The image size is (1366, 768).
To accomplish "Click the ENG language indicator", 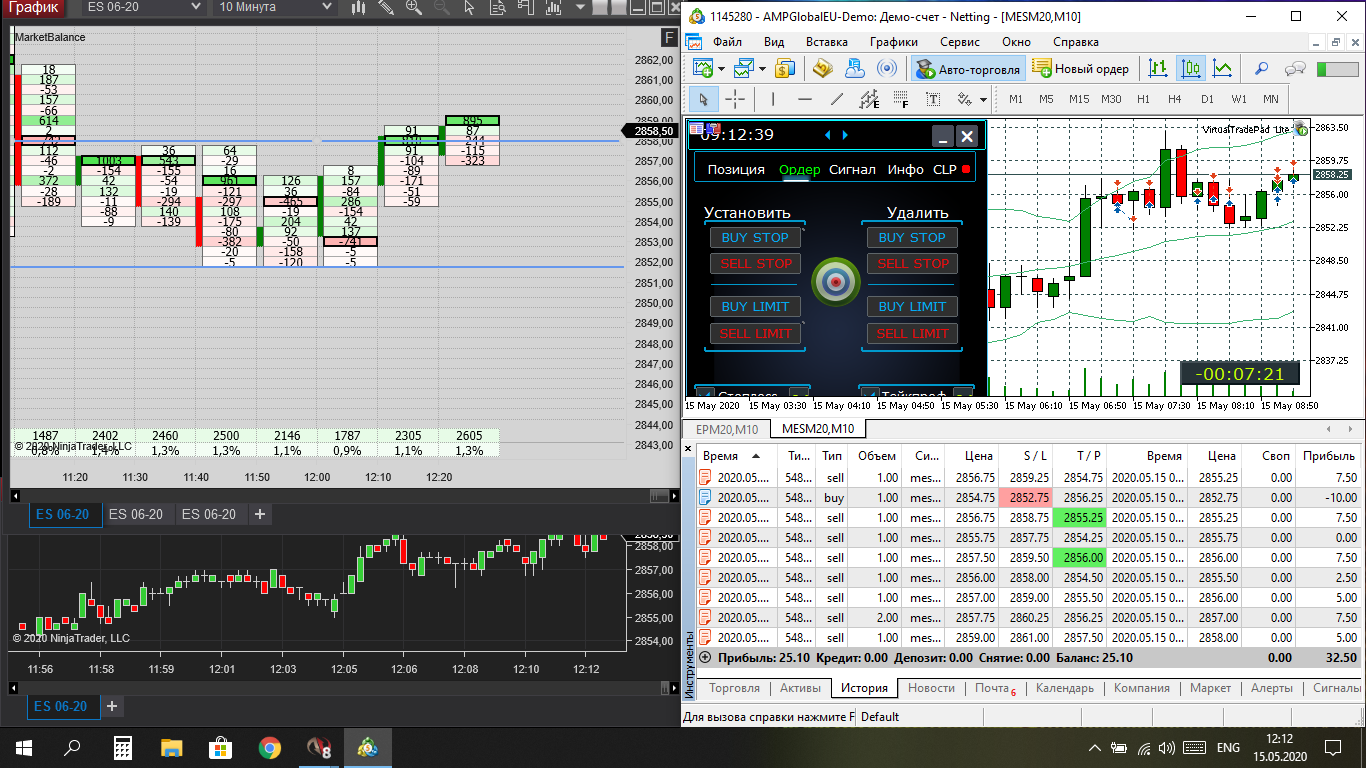I will [x=1228, y=747].
